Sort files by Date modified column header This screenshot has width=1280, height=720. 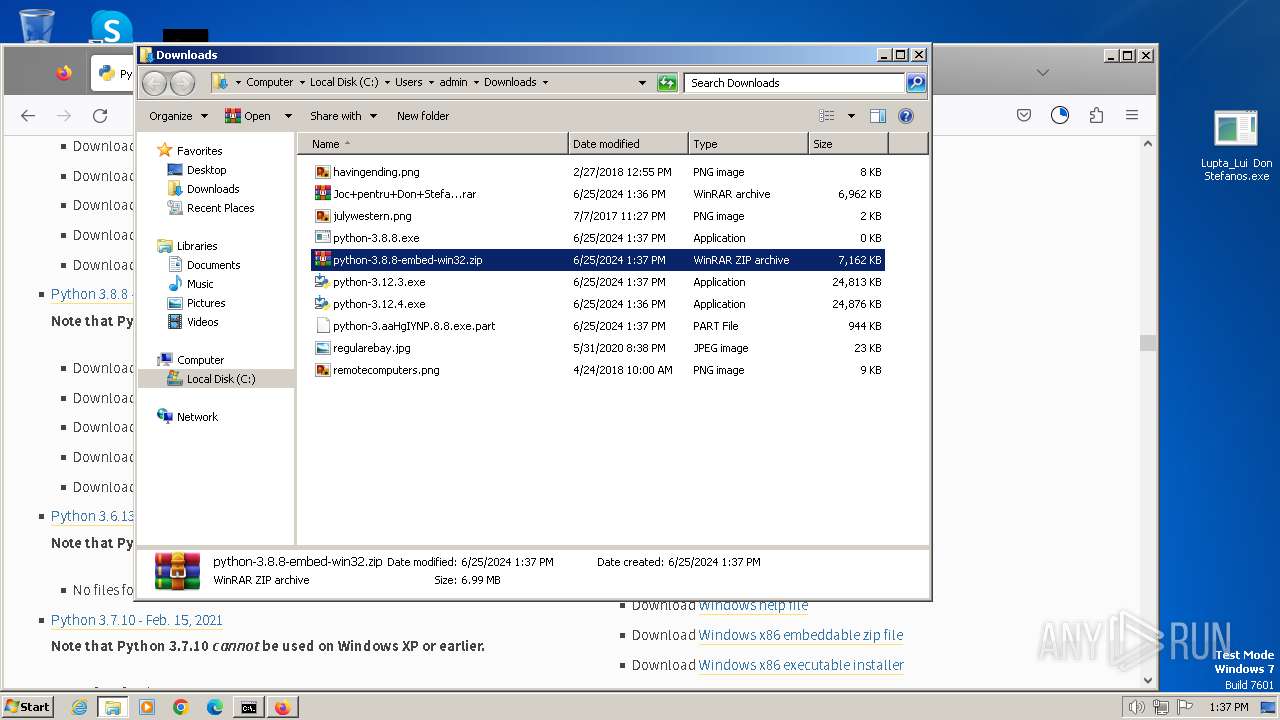tap(628, 144)
